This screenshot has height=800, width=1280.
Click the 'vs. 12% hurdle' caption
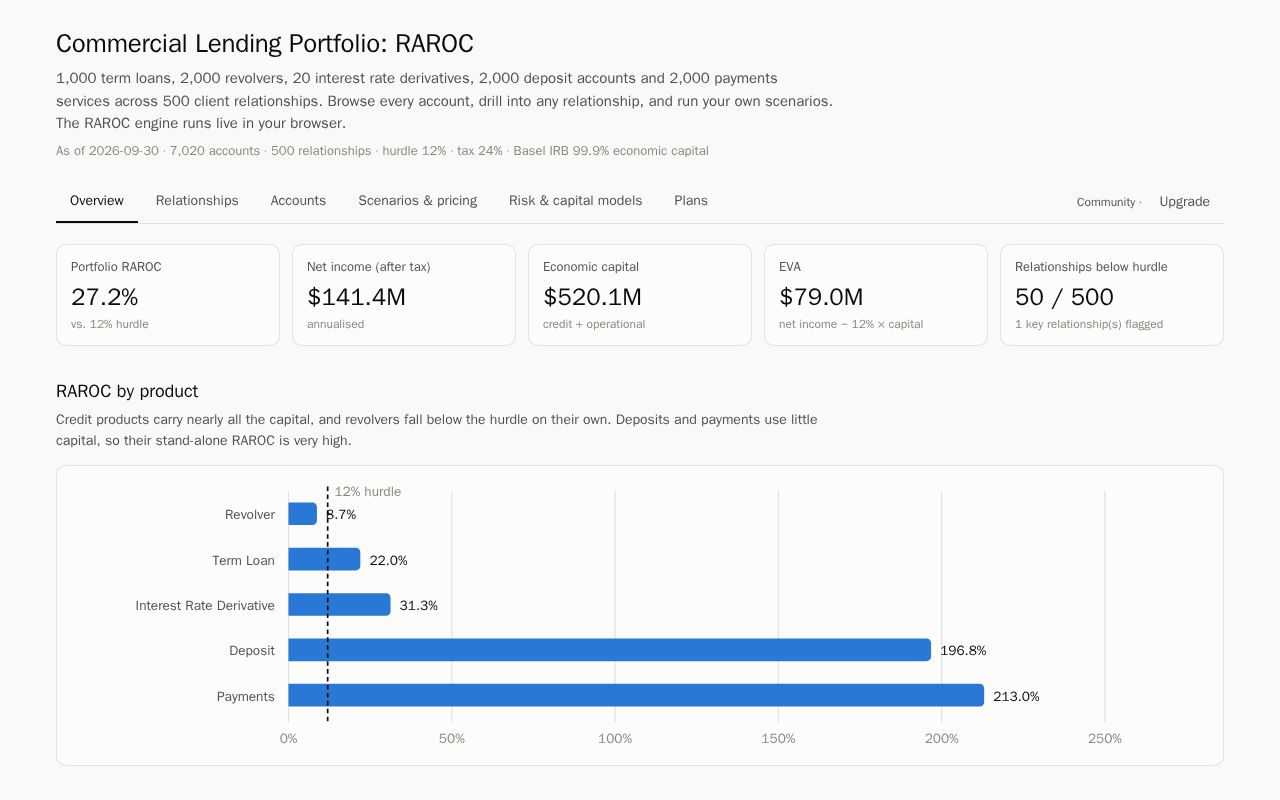pyautogui.click(x=110, y=324)
